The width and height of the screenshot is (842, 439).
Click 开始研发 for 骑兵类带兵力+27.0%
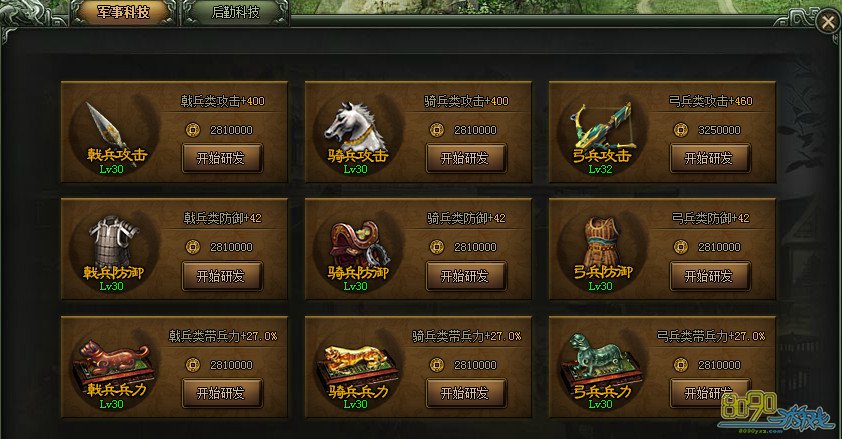[466, 393]
